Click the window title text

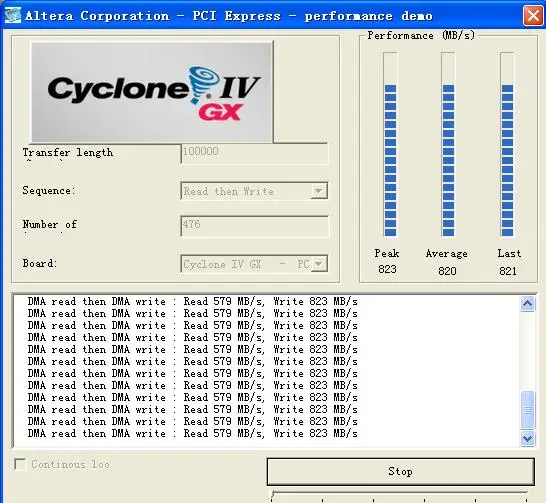click(229, 16)
